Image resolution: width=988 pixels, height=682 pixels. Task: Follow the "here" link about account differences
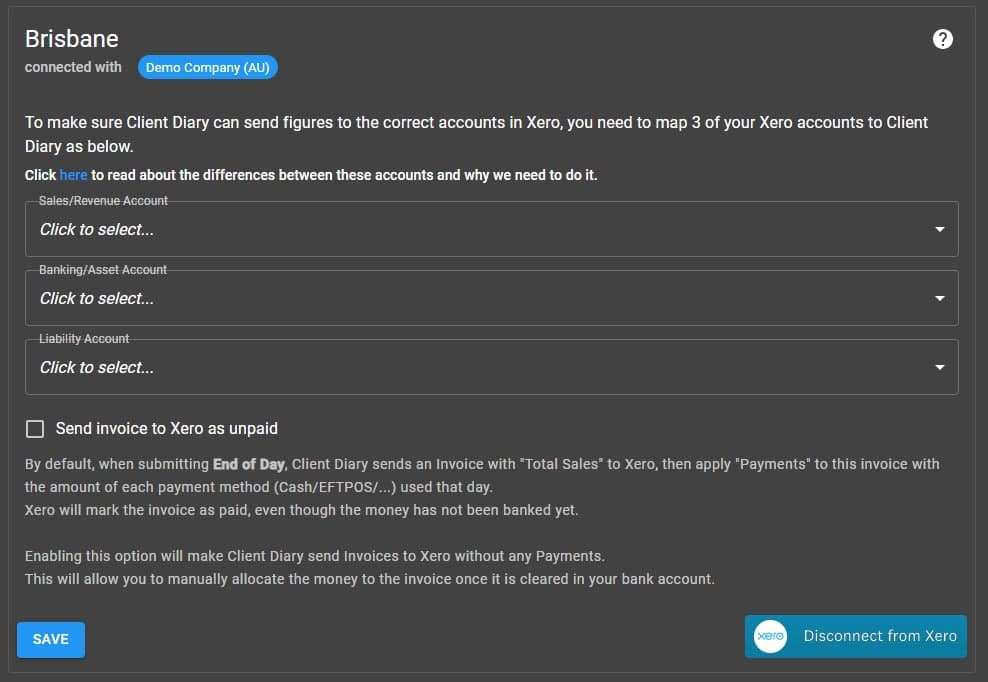coord(73,175)
